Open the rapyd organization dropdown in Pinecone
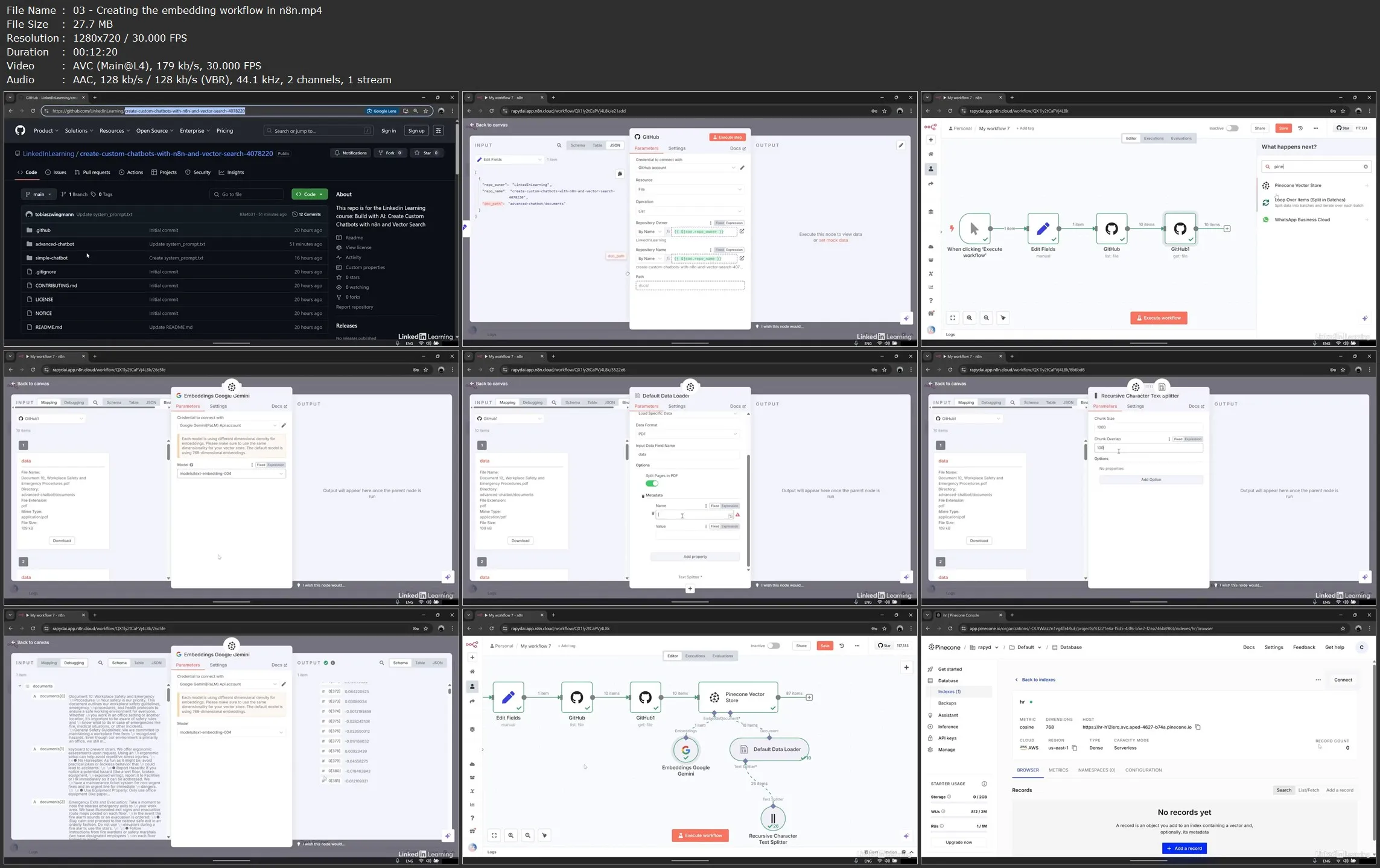1380x868 pixels. coord(984,647)
